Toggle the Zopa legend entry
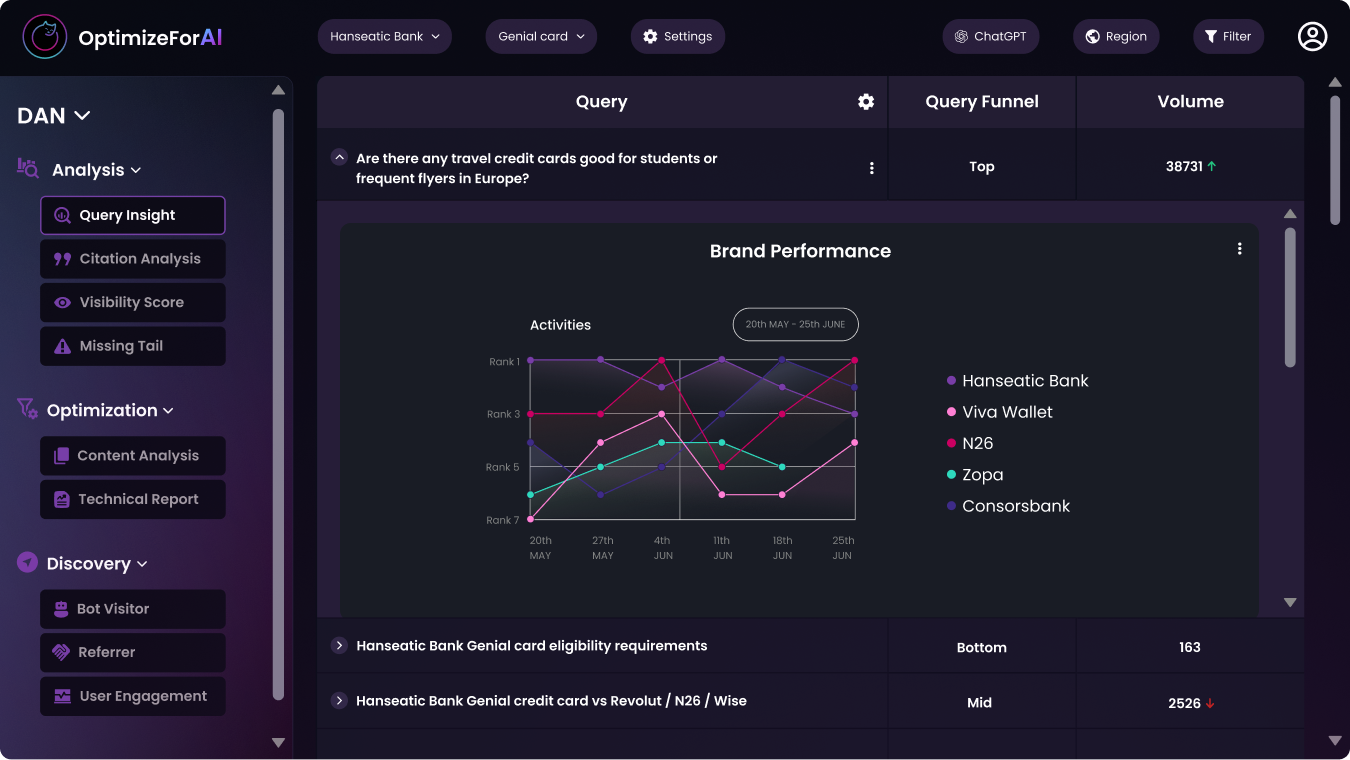Image resolution: width=1350 pixels, height=760 pixels. click(x=981, y=475)
